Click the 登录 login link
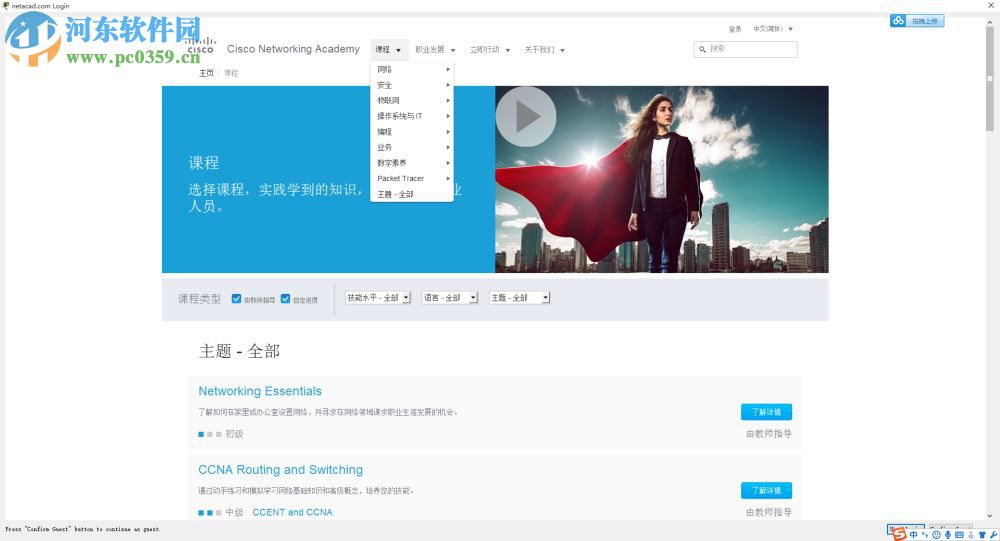Viewport: 1000px width, 541px height. tap(735, 29)
